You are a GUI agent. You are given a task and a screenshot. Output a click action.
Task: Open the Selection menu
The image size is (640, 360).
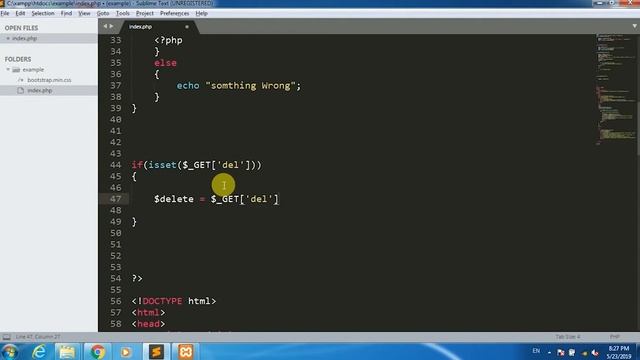point(43,13)
